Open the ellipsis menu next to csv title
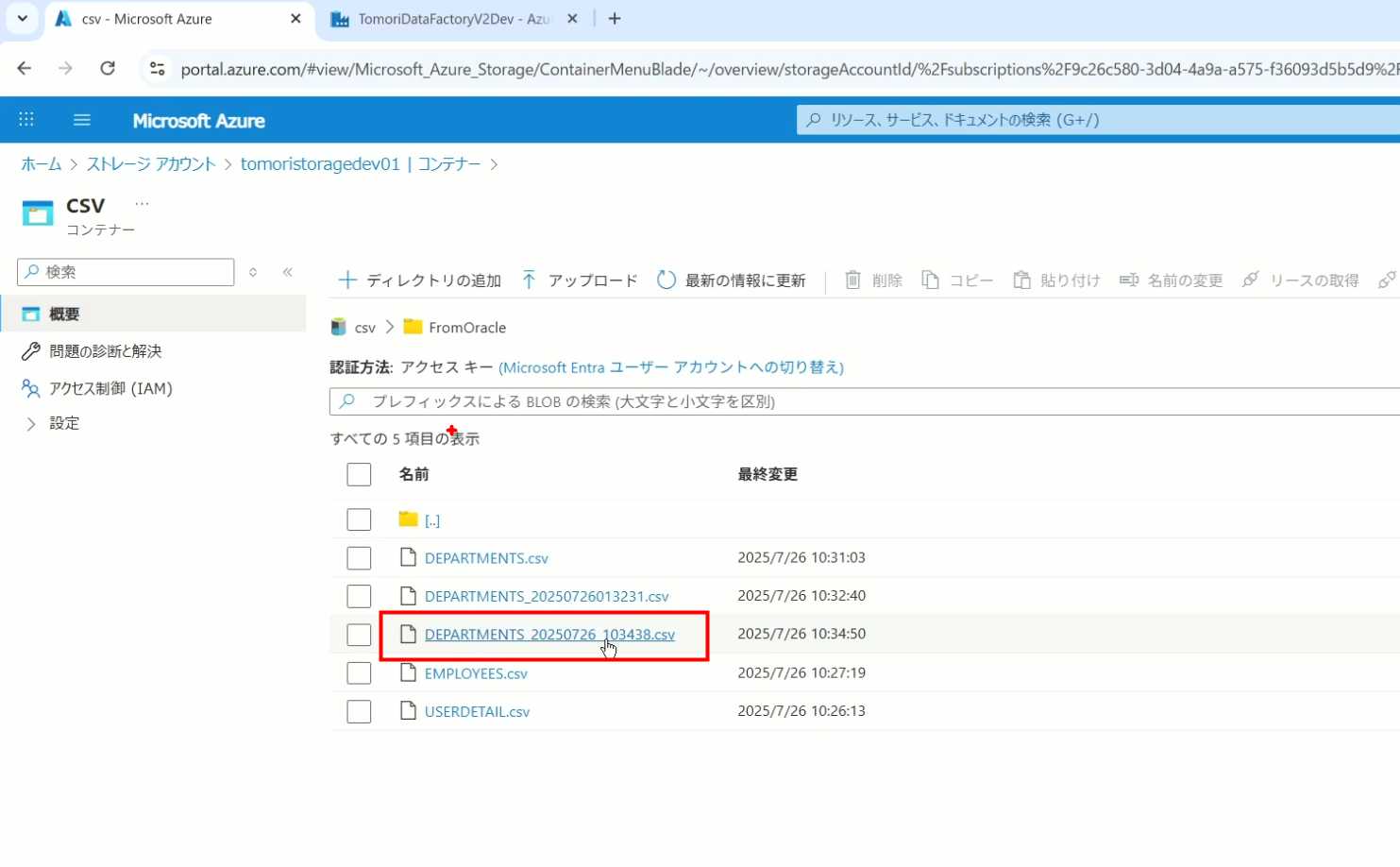 (x=142, y=204)
